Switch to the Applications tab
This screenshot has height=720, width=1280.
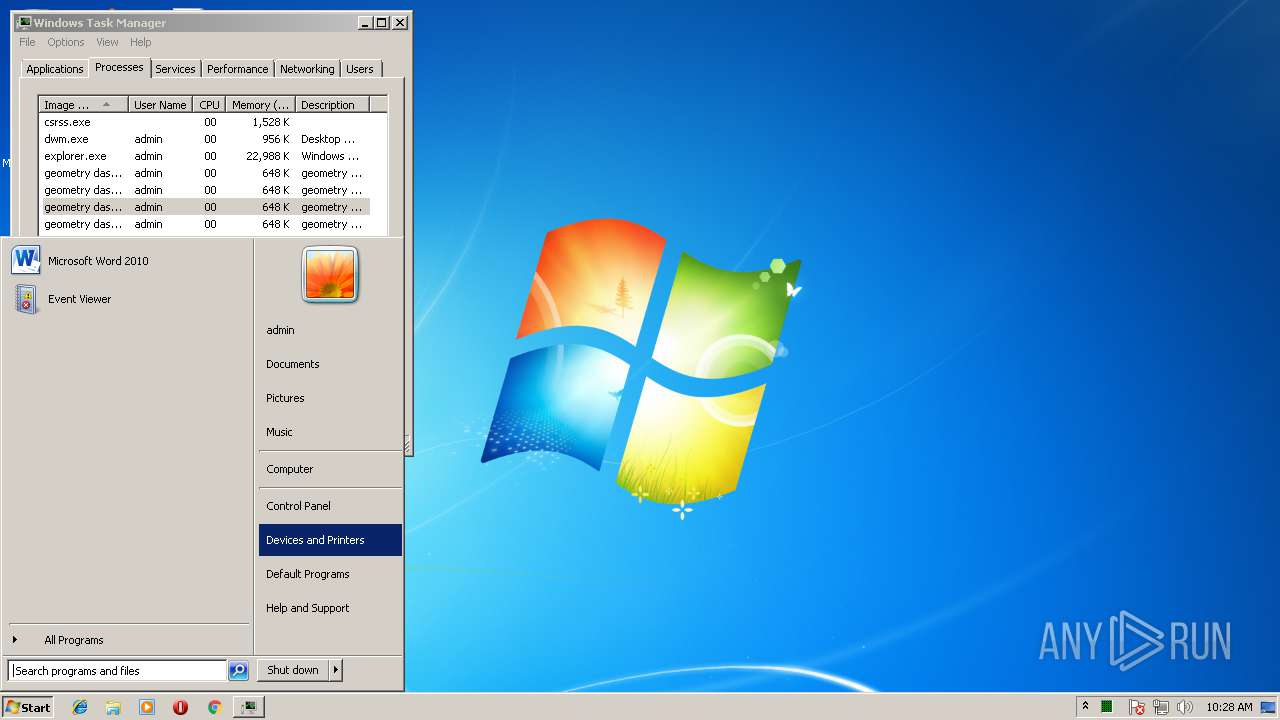54,69
